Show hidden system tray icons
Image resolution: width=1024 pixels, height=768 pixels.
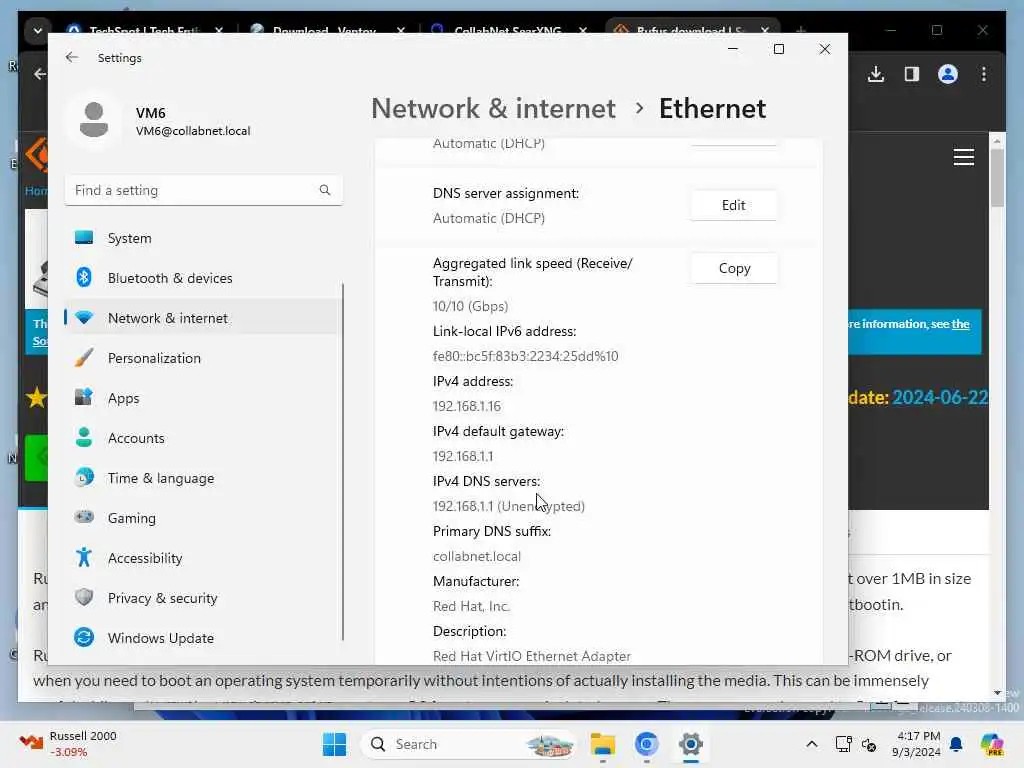coord(811,744)
